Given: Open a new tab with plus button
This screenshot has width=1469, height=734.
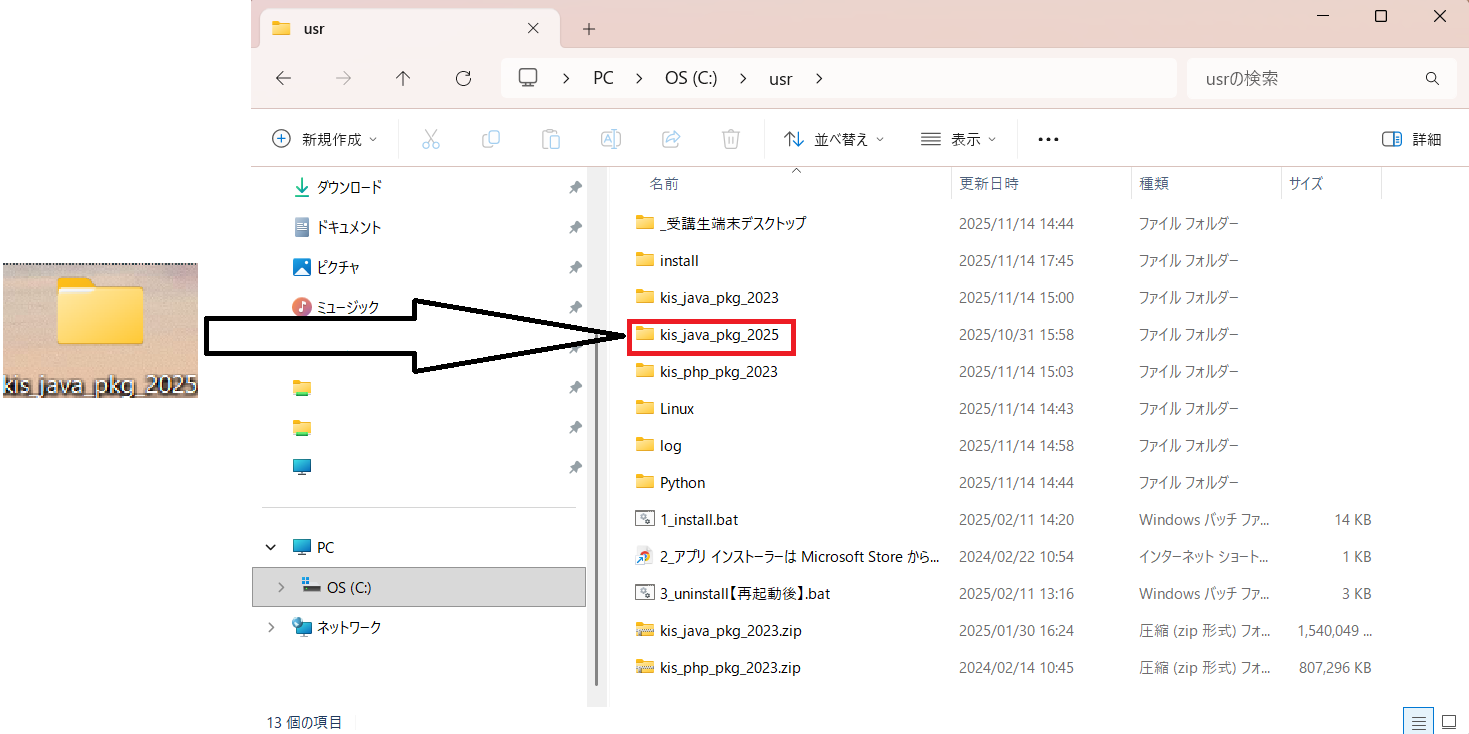Looking at the screenshot, I should pos(589,29).
